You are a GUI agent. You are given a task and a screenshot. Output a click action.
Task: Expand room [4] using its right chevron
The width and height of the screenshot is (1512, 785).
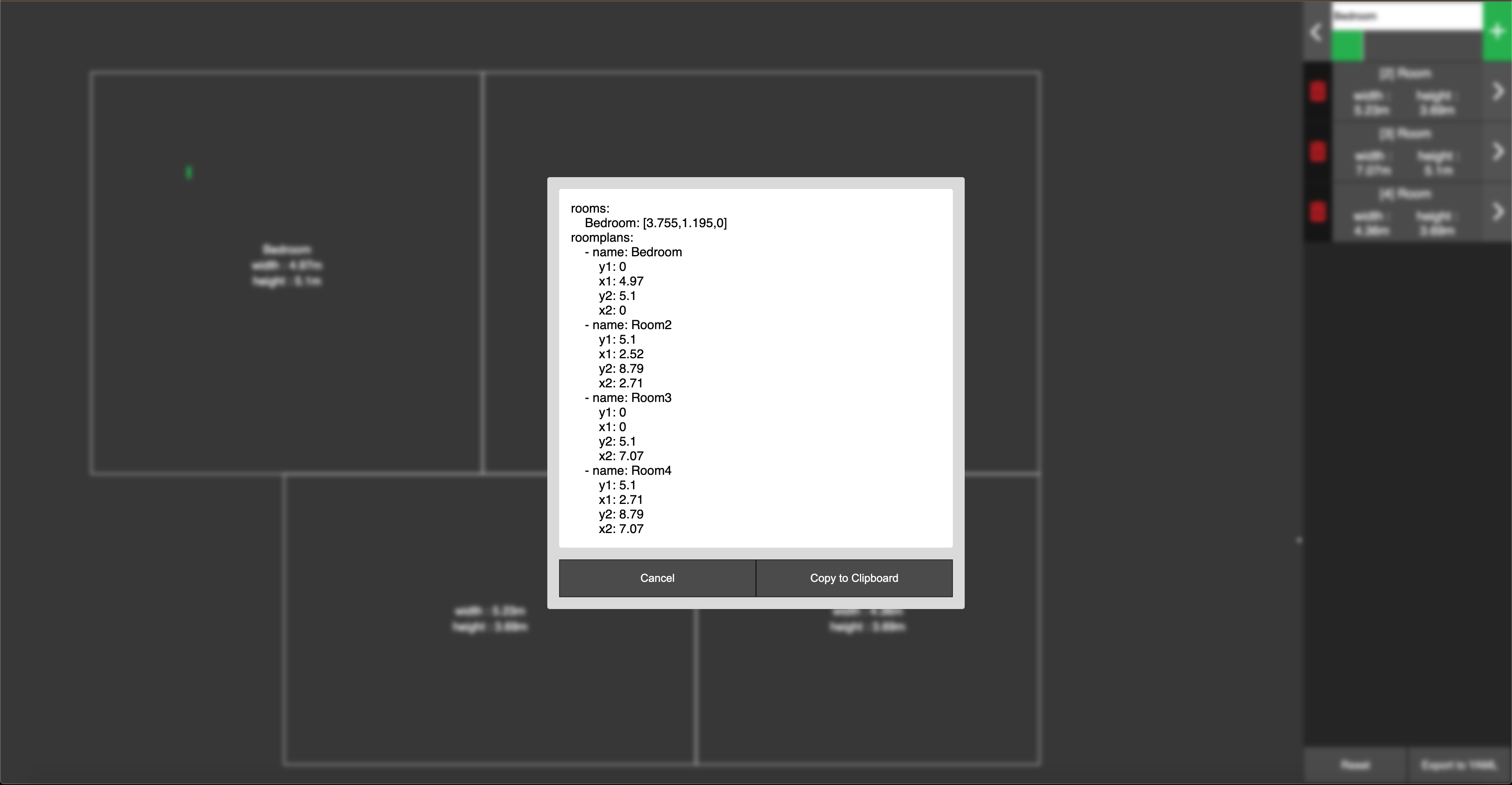[1498, 212]
